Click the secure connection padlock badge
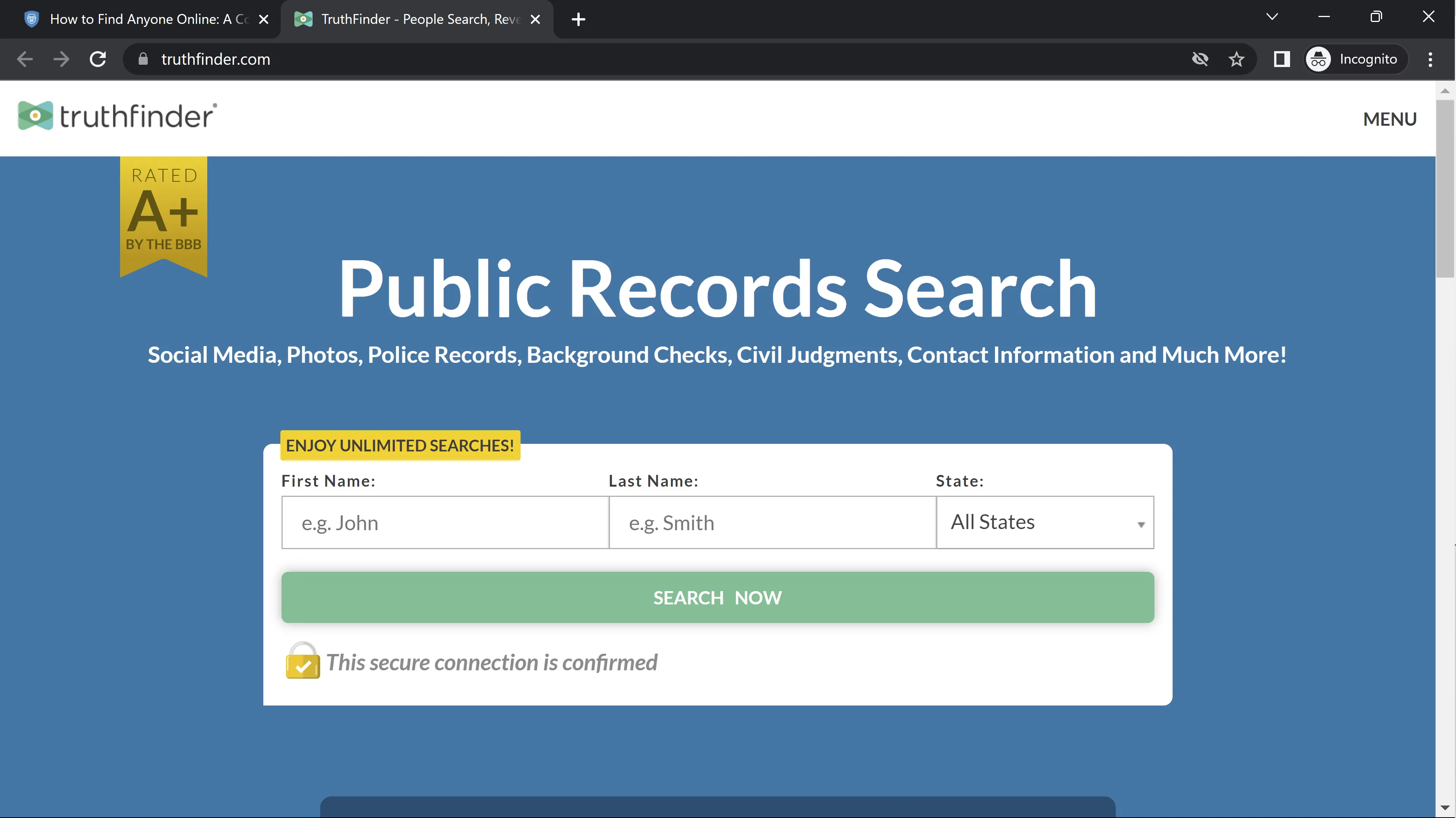The image size is (1456, 818). coord(302,661)
